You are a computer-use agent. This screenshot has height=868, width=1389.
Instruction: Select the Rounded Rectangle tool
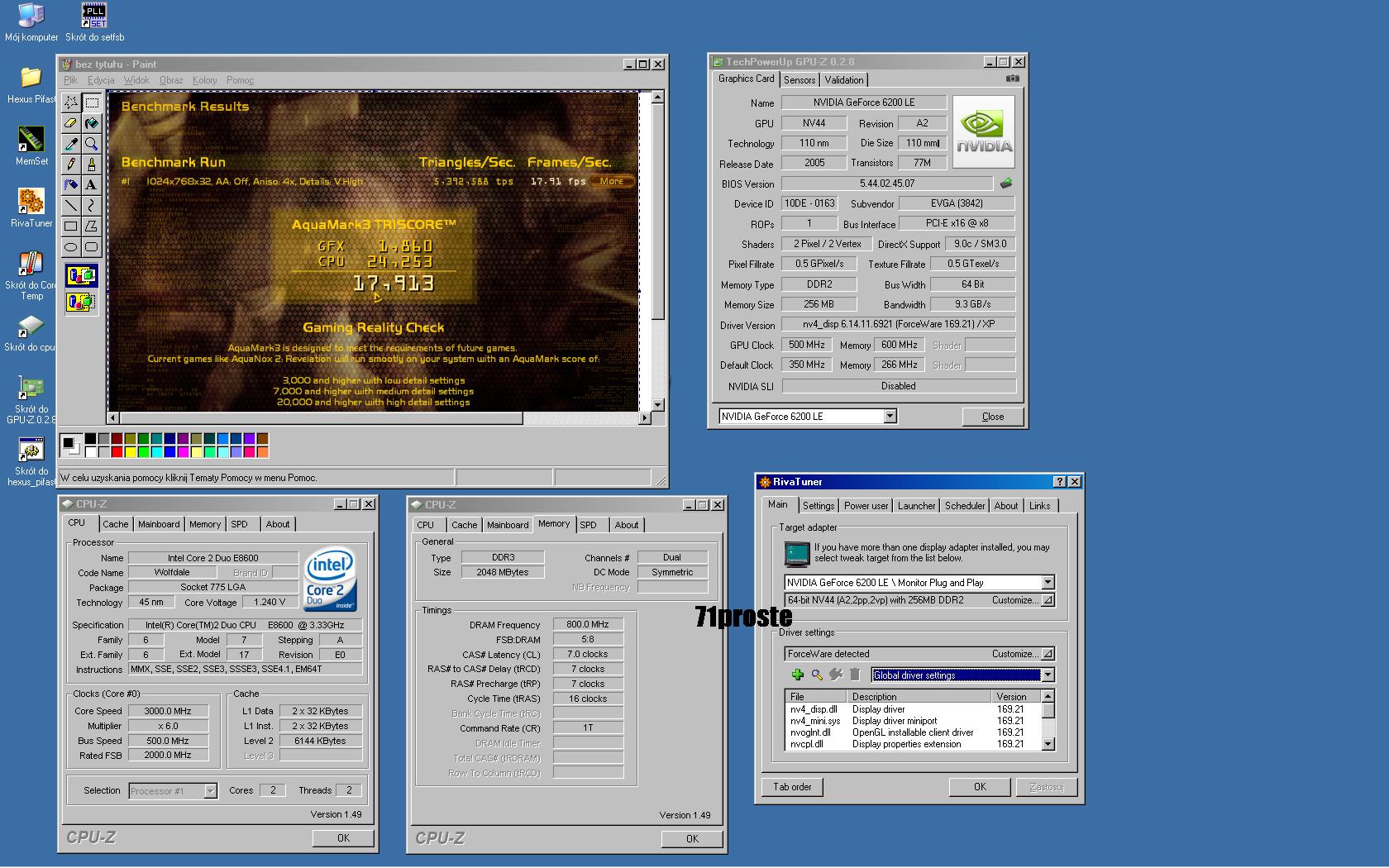click(92, 247)
